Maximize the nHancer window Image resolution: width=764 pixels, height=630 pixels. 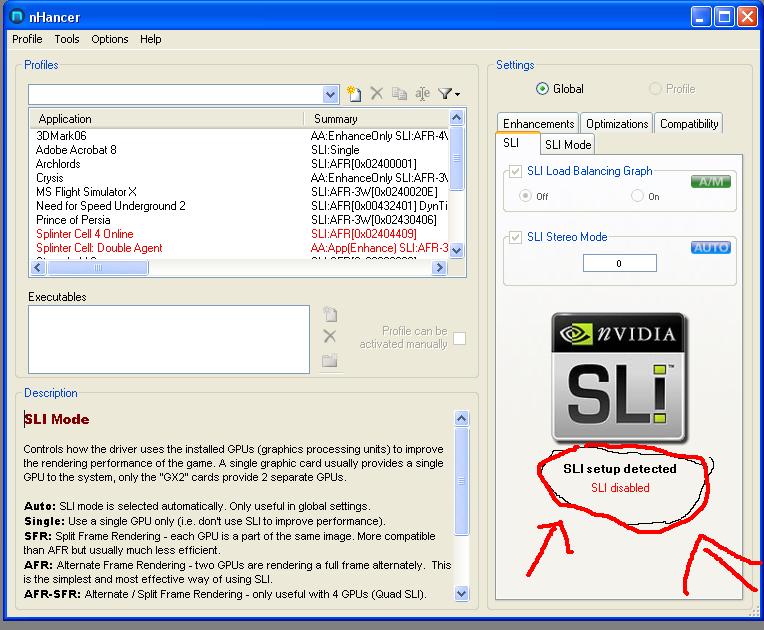click(x=725, y=17)
